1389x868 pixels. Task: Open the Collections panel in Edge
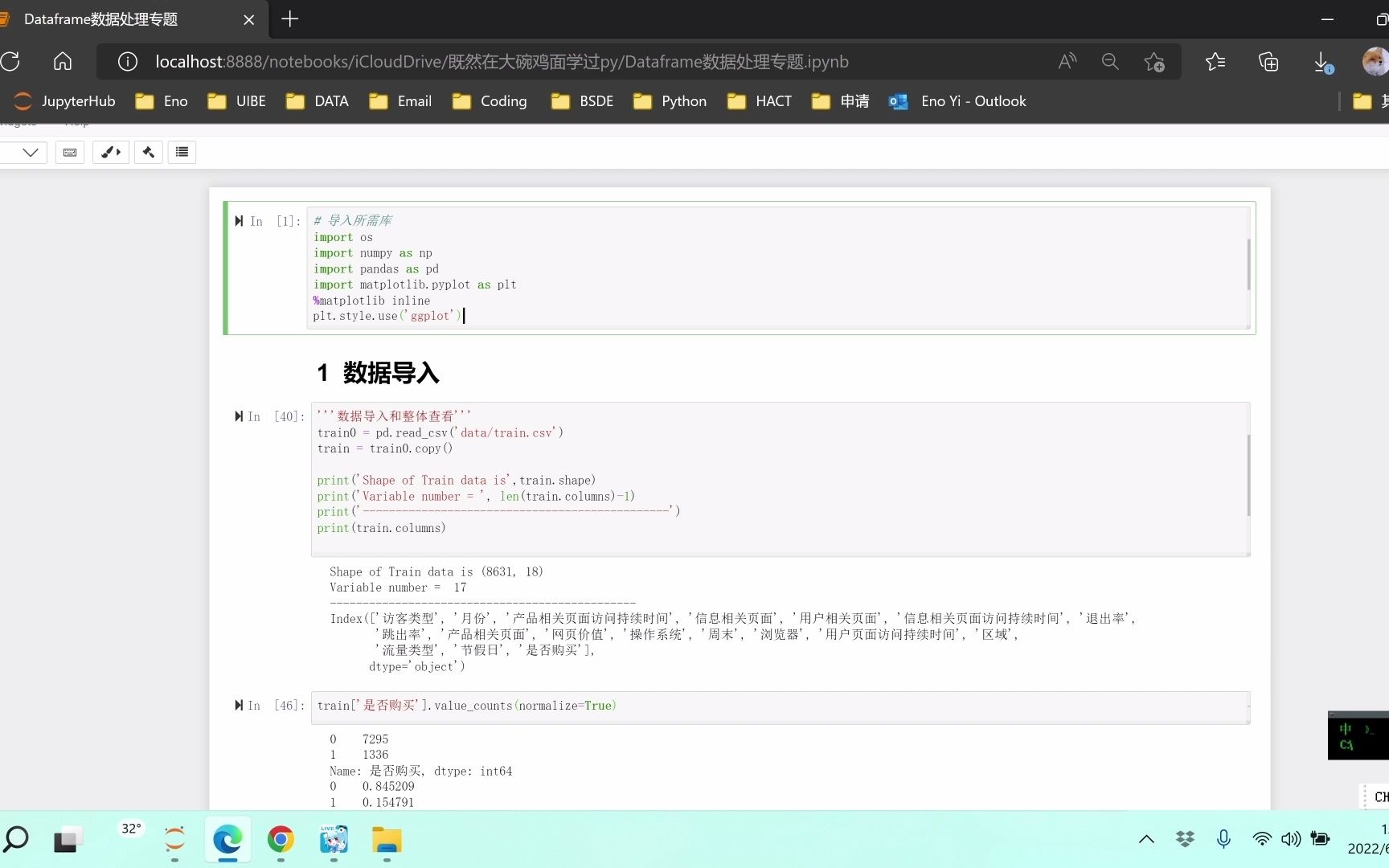[1268, 61]
